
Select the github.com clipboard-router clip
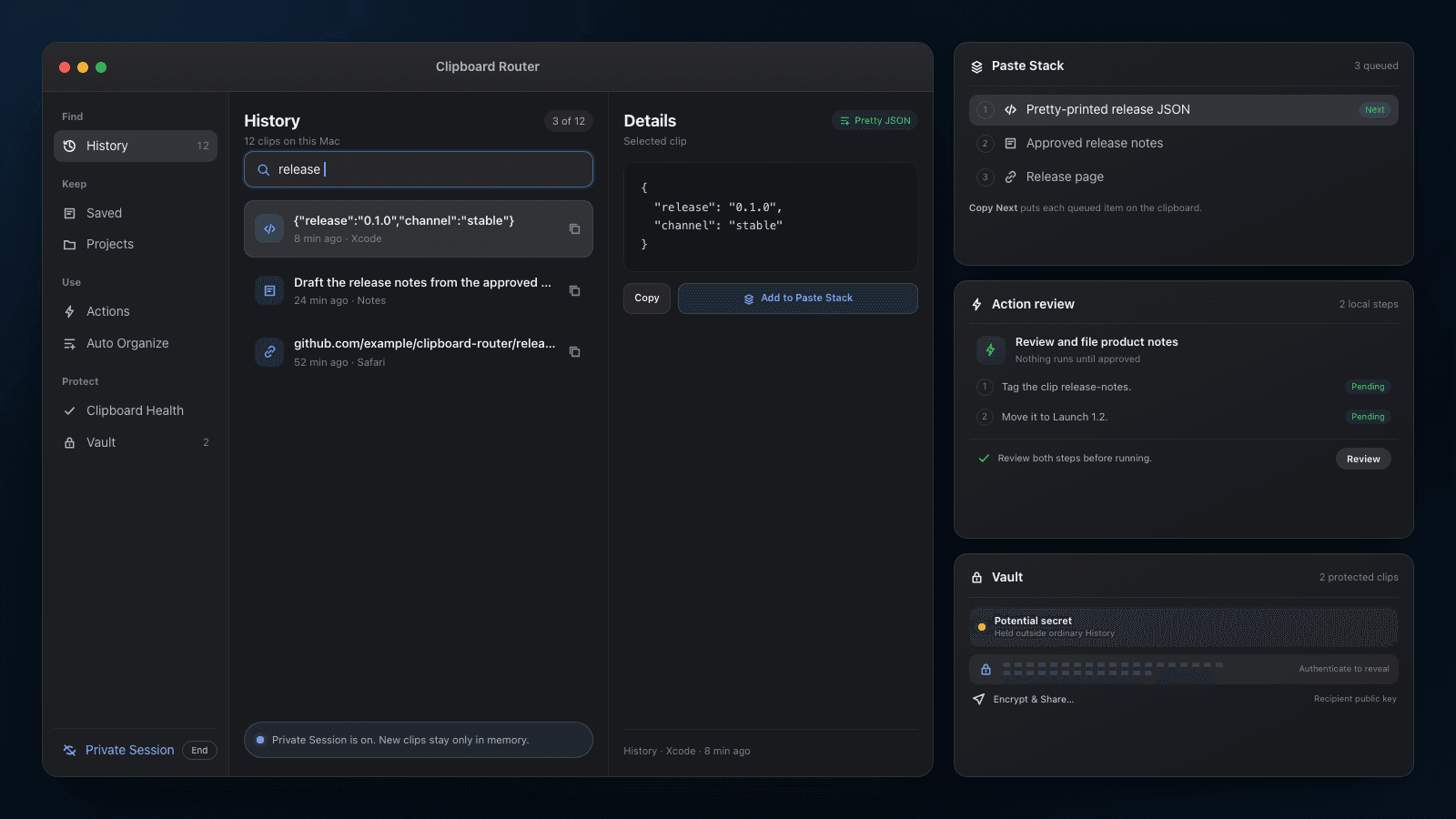pos(419,352)
